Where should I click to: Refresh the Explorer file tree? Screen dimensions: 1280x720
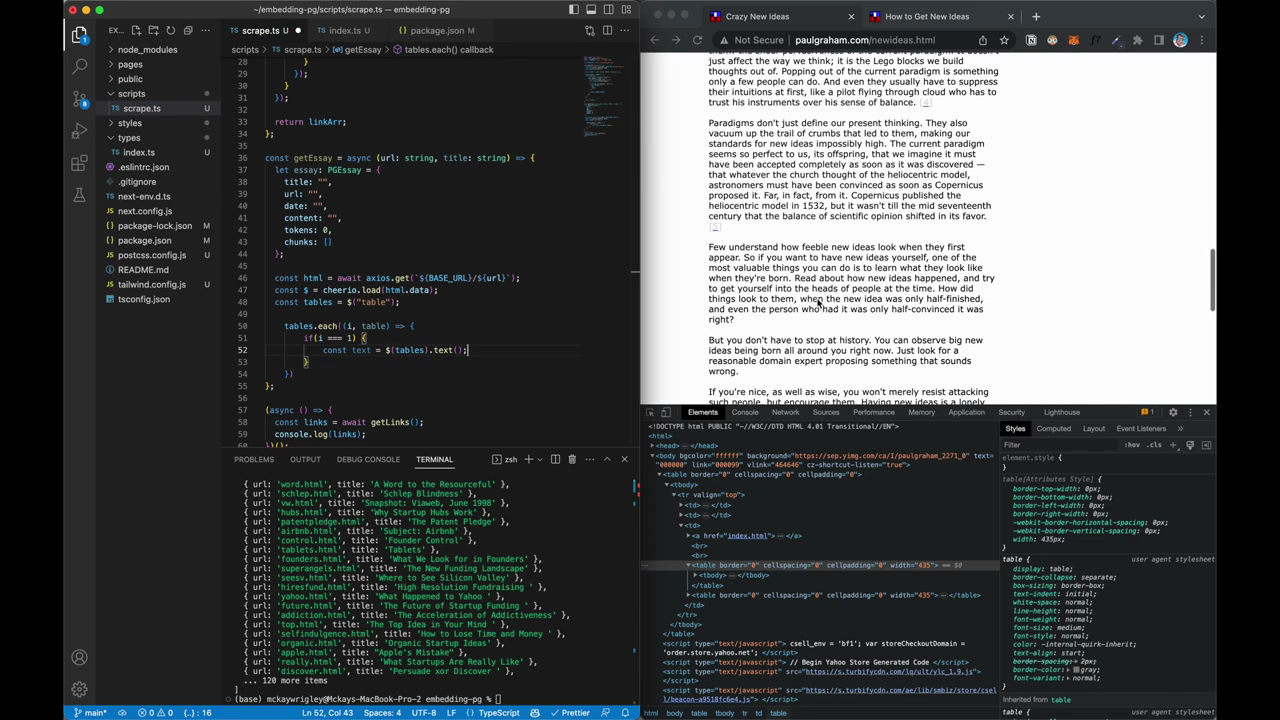click(x=170, y=30)
